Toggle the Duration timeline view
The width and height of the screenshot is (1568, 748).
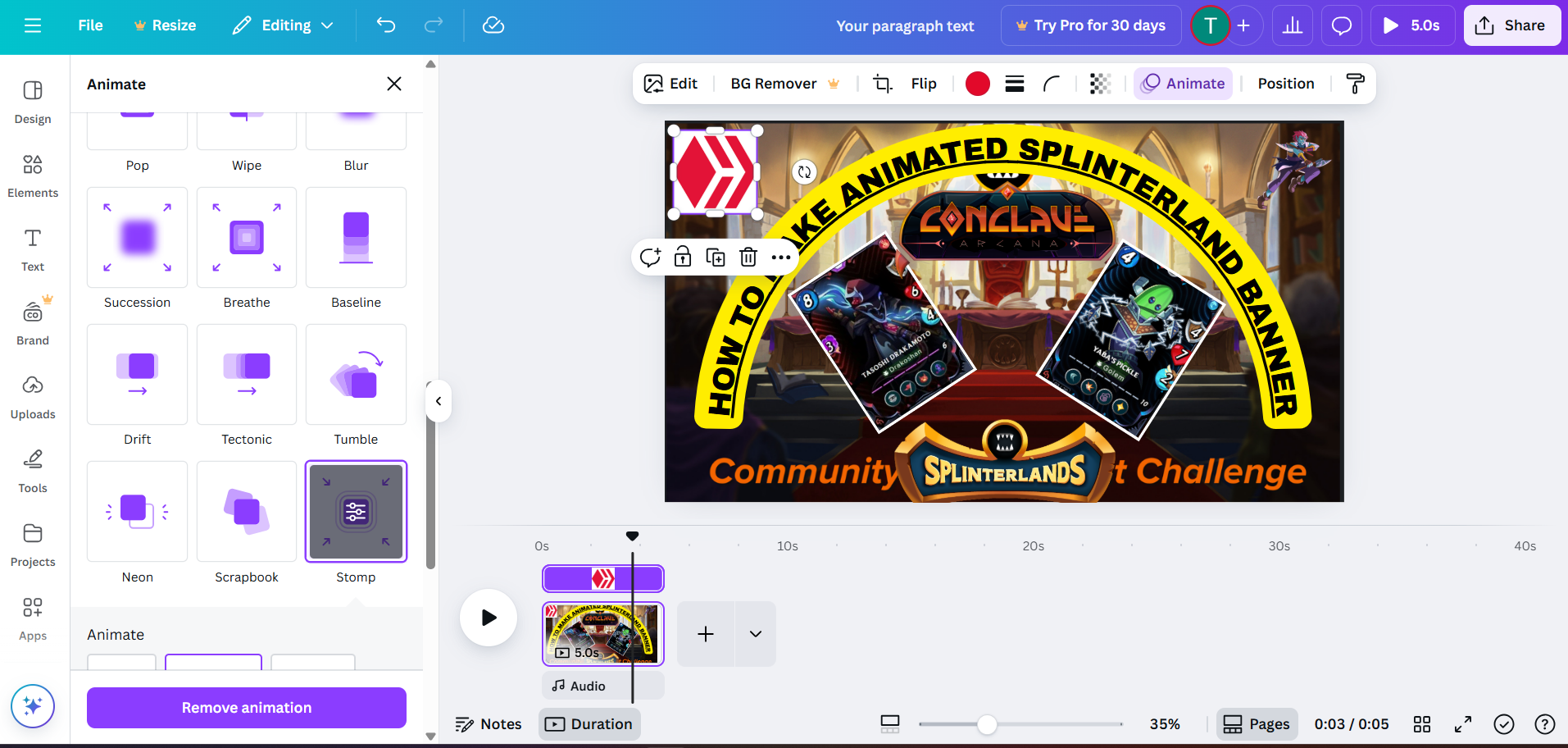coord(589,724)
